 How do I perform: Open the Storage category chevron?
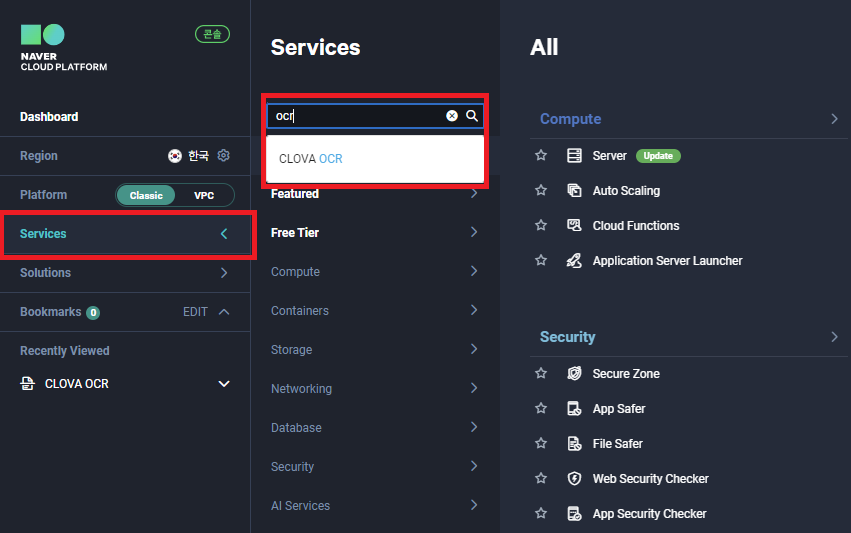click(474, 349)
